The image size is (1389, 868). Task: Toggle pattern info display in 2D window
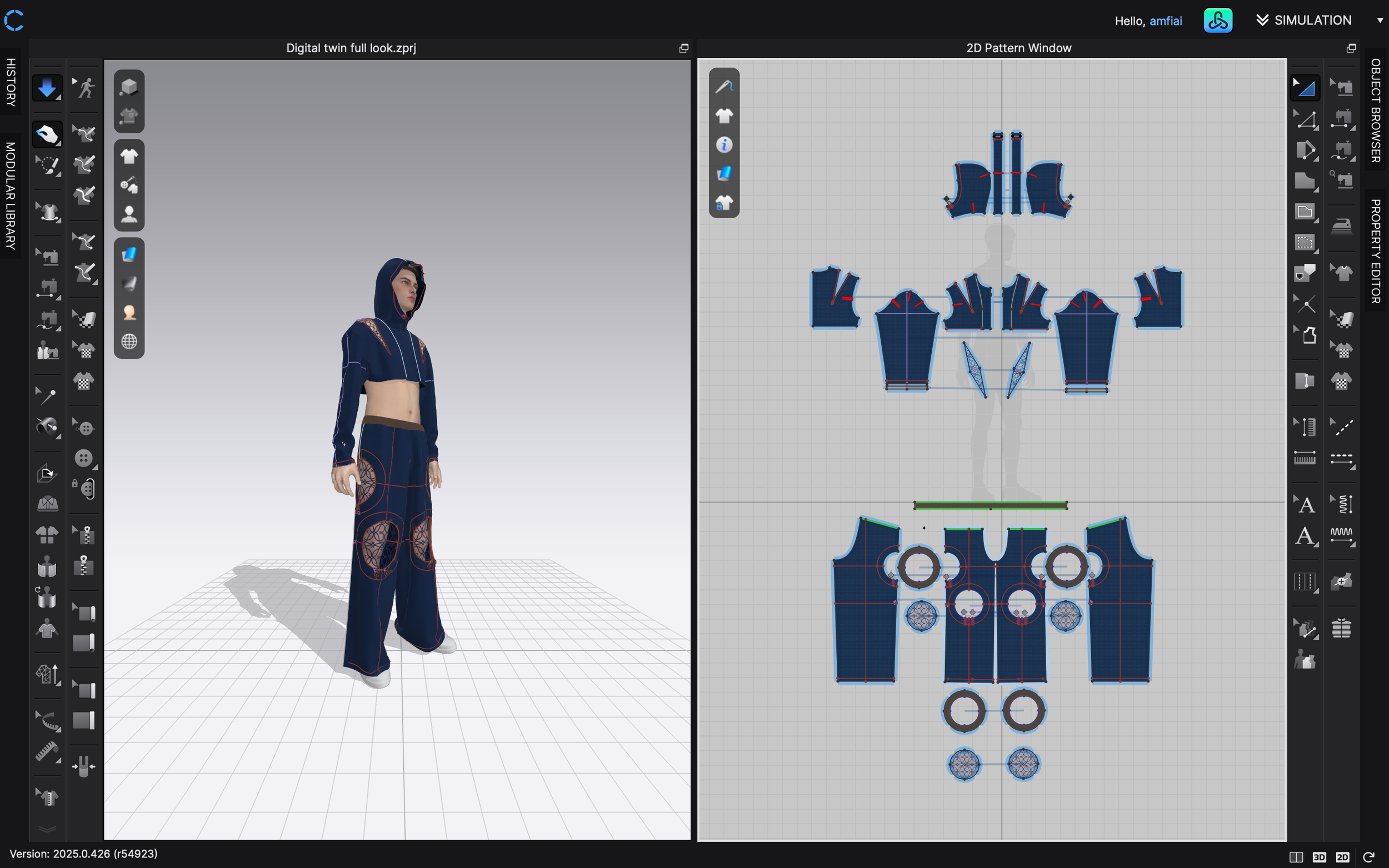(x=724, y=144)
